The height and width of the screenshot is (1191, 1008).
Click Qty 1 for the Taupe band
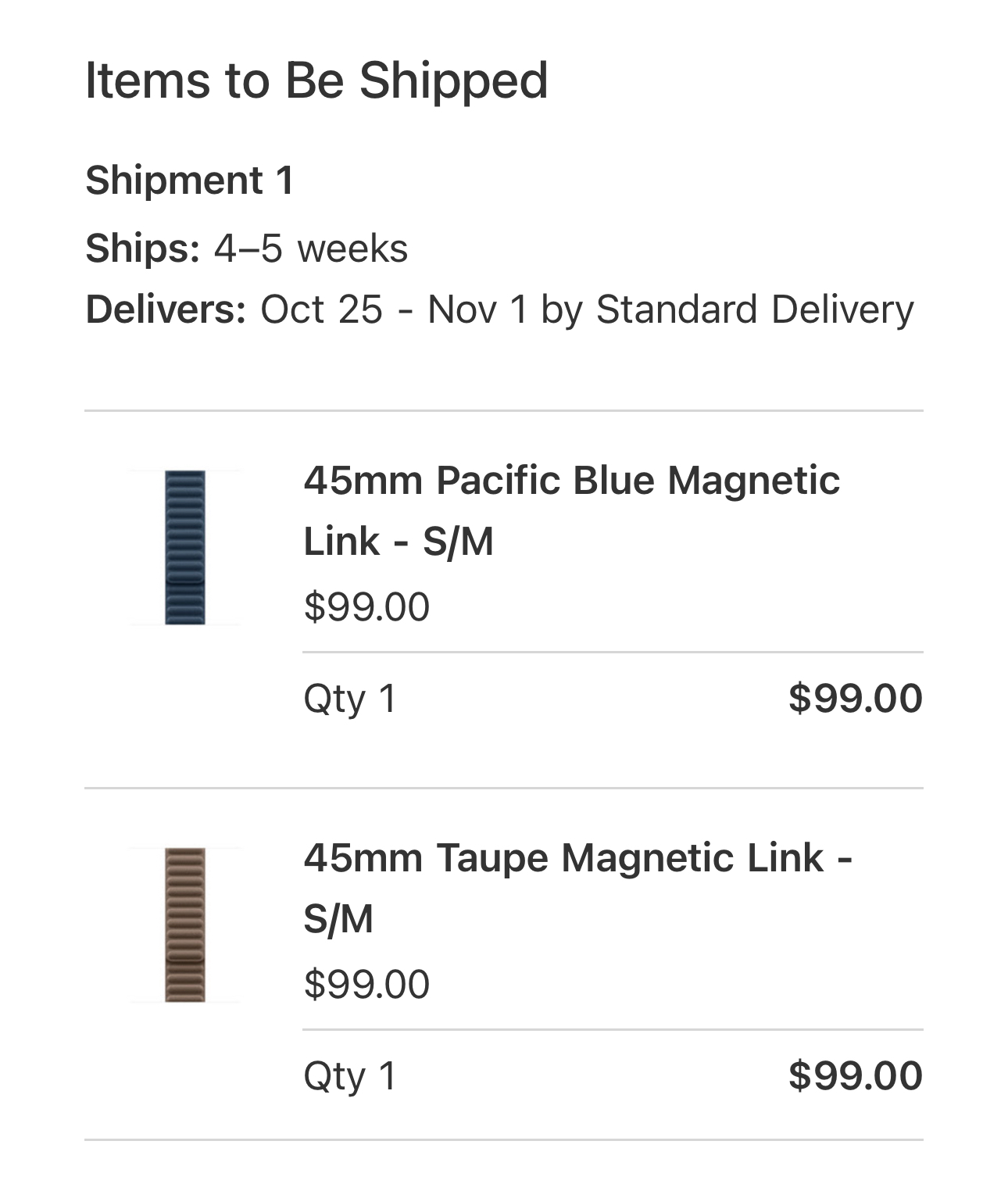[350, 1075]
